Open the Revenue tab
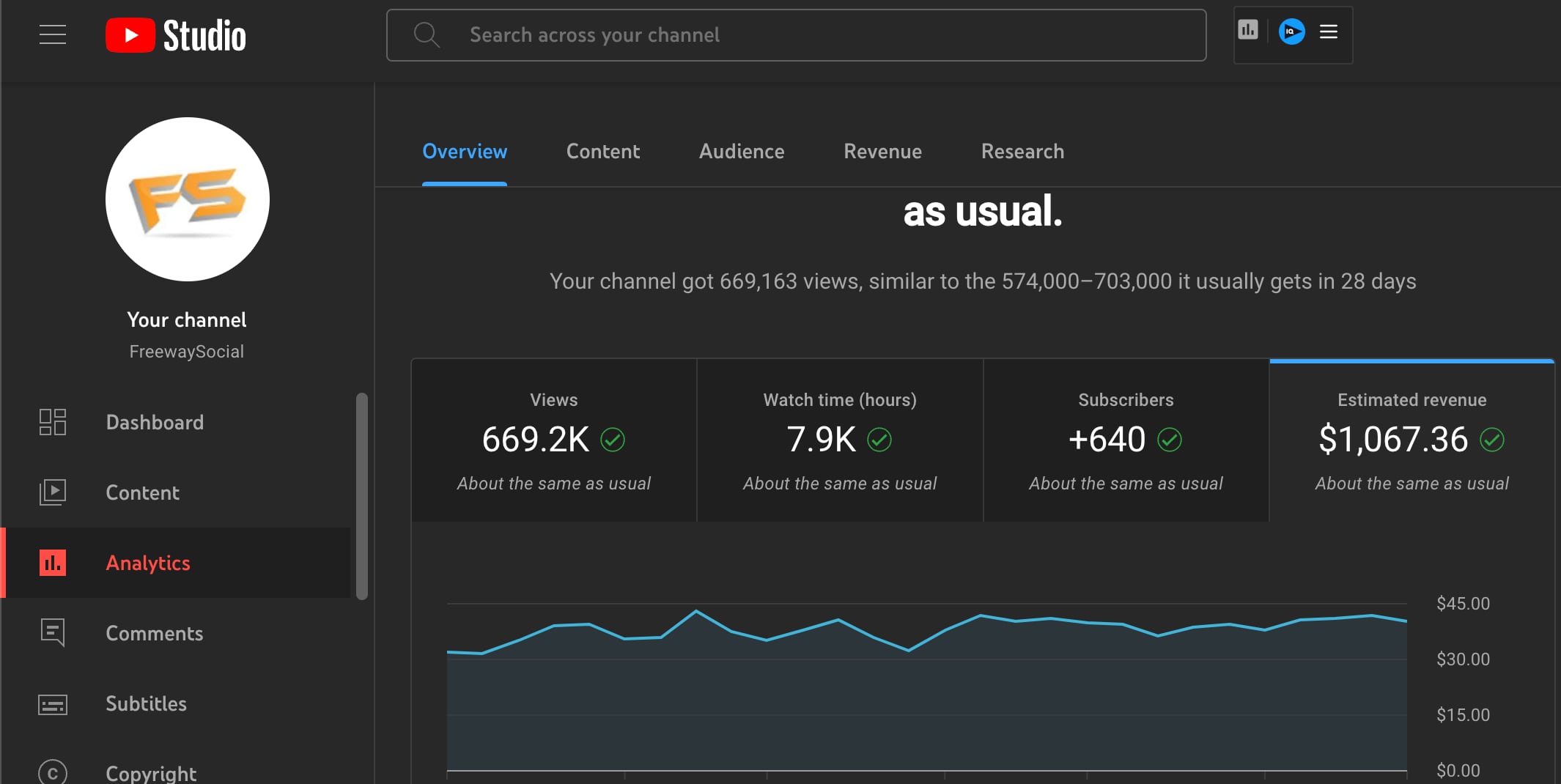This screenshot has height=784, width=1561. pyautogui.click(x=883, y=152)
